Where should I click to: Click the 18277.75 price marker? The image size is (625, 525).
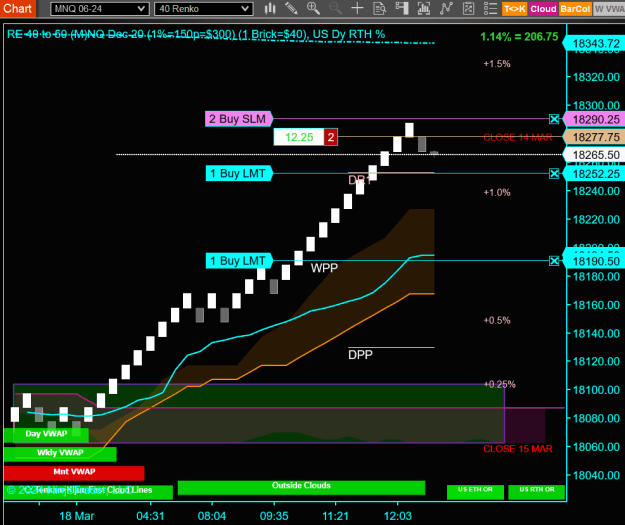coord(596,137)
